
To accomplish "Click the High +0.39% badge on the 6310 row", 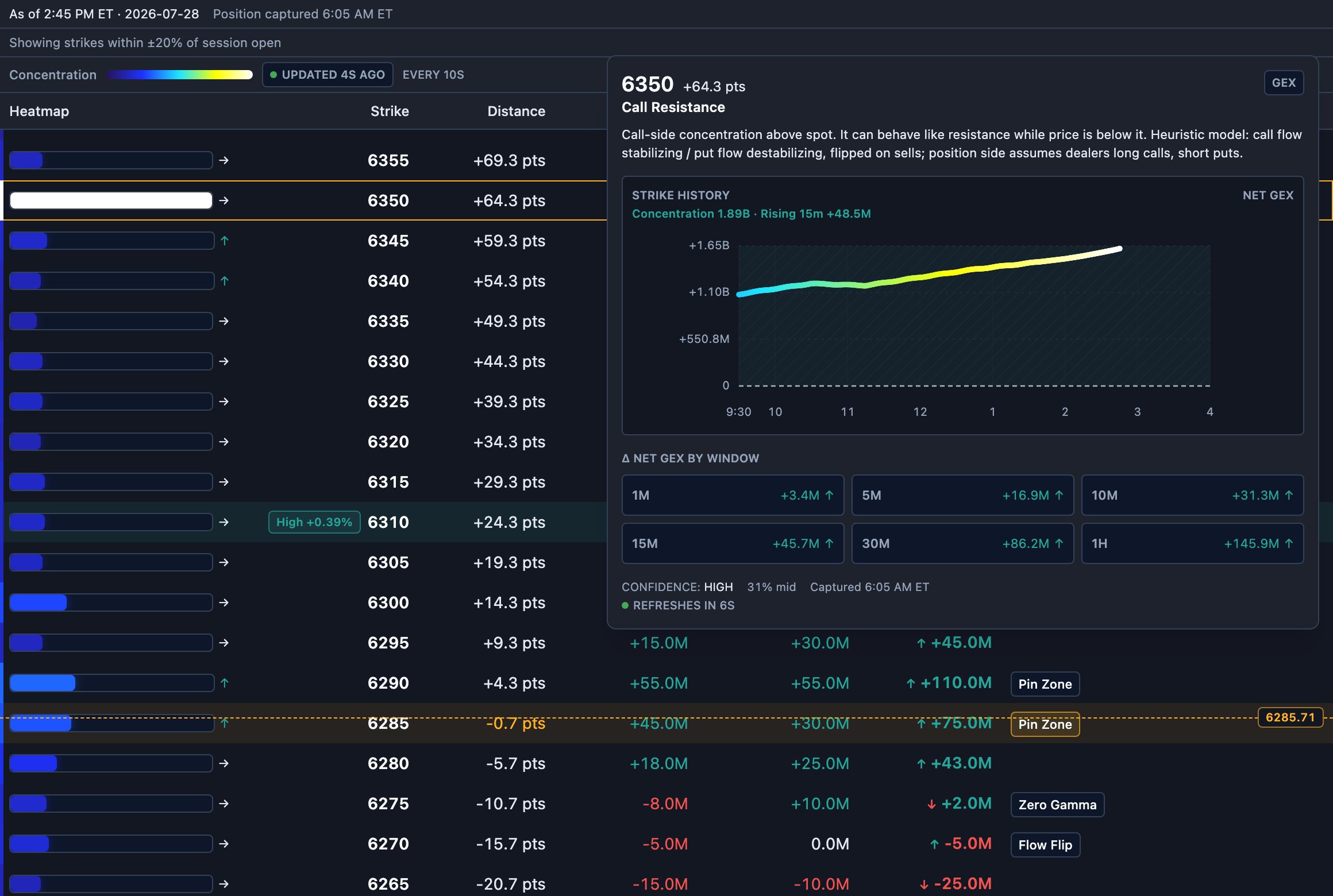I will click(x=314, y=522).
